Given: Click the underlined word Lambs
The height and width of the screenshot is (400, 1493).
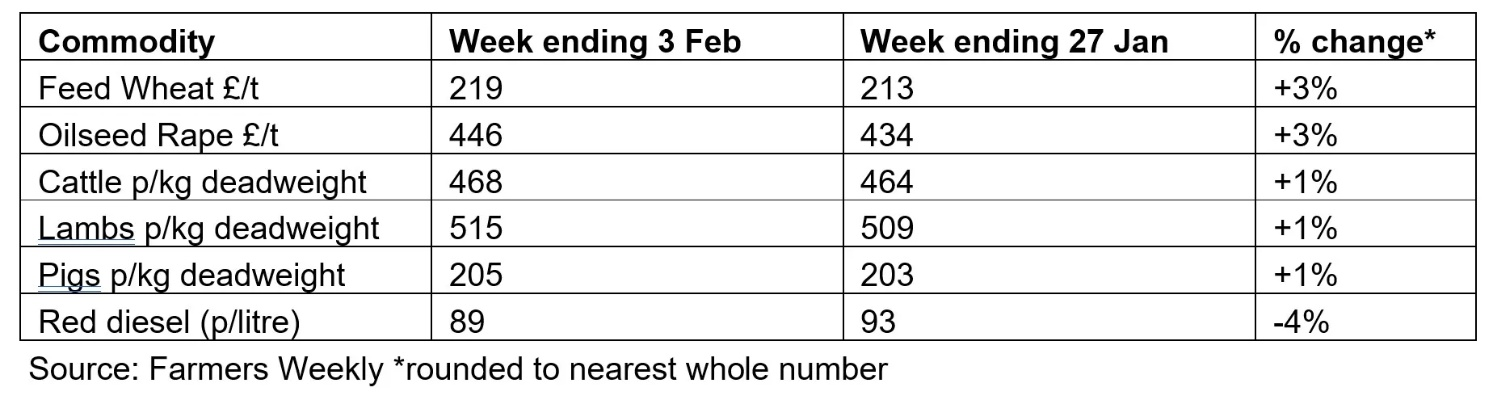Looking at the screenshot, I should click(86, 228).
